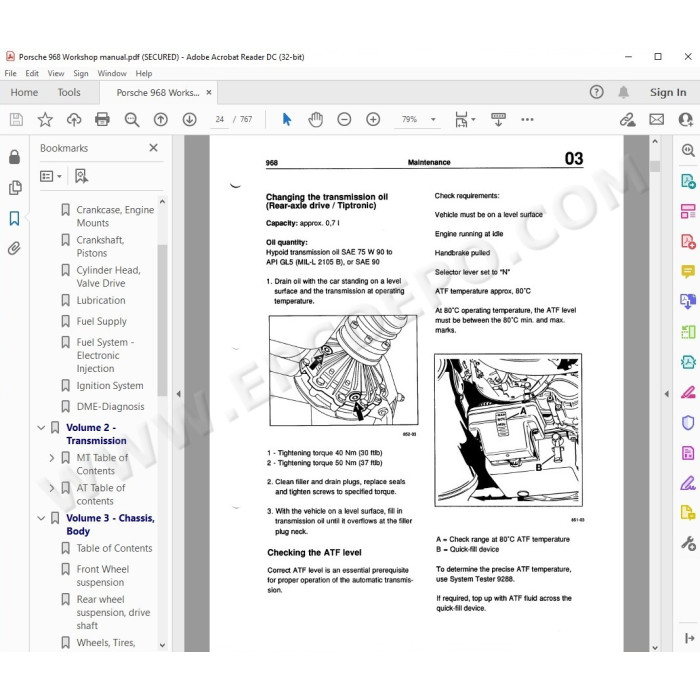This screenshot has height=700, width=700.
Task: Activate the Hand pan tool
Action: [x=315, y=119]
